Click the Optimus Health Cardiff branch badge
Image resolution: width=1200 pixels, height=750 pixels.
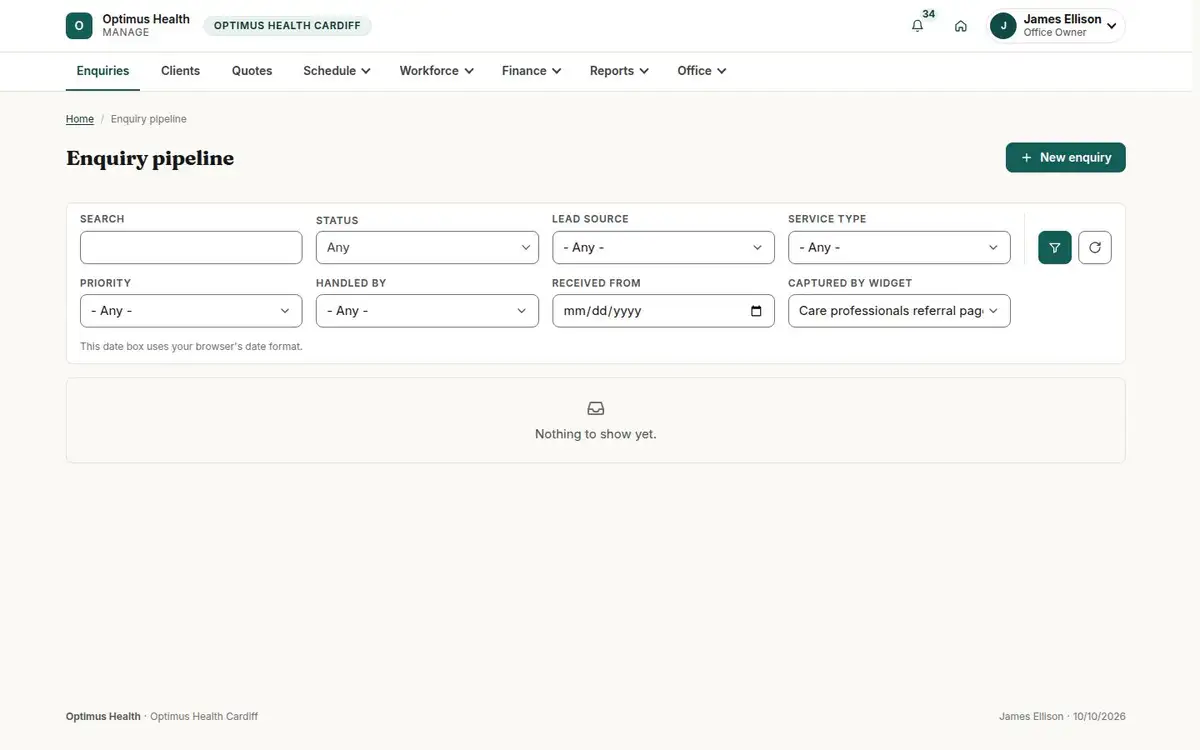click(287, 26)
